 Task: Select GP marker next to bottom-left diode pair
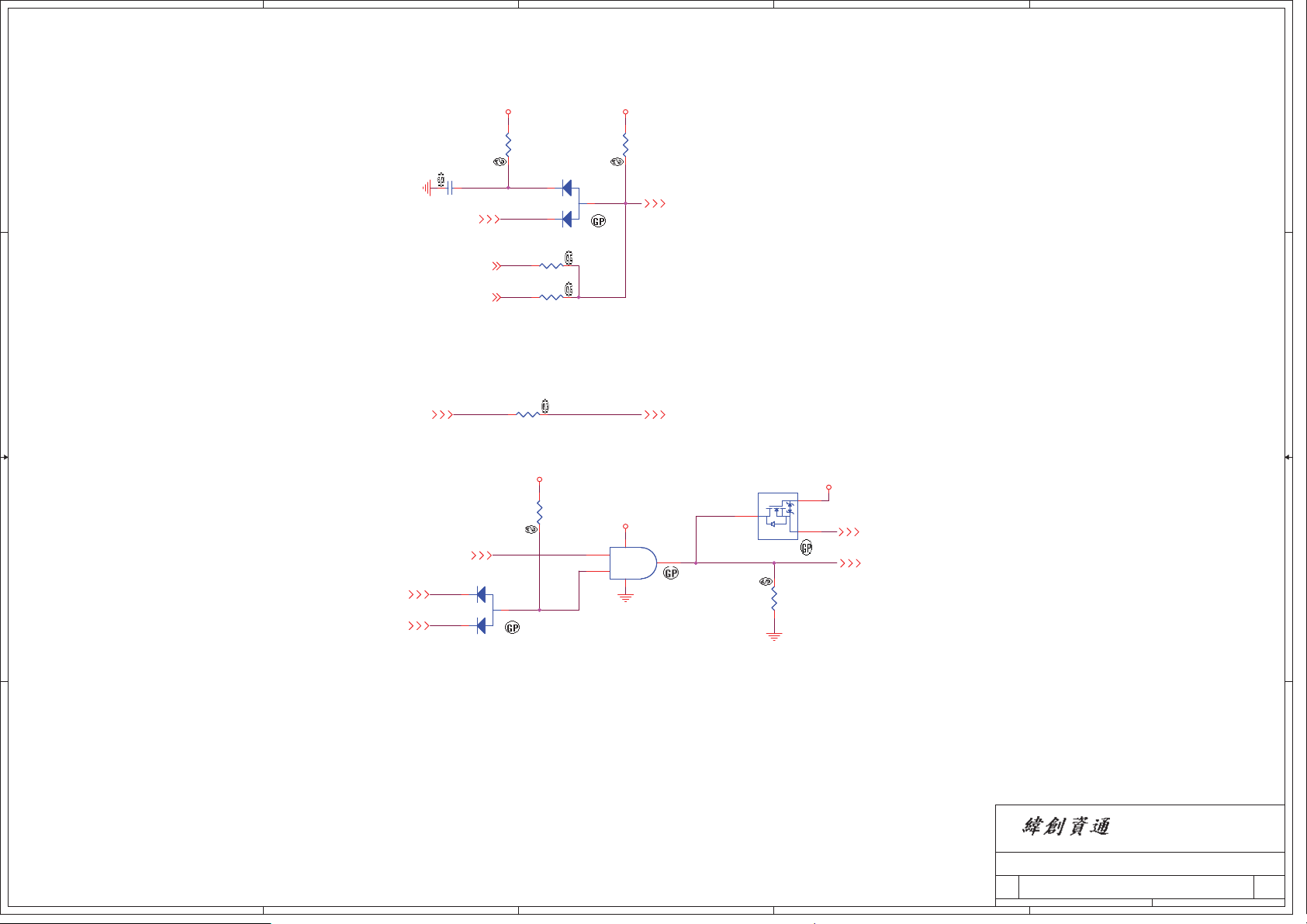513,628
